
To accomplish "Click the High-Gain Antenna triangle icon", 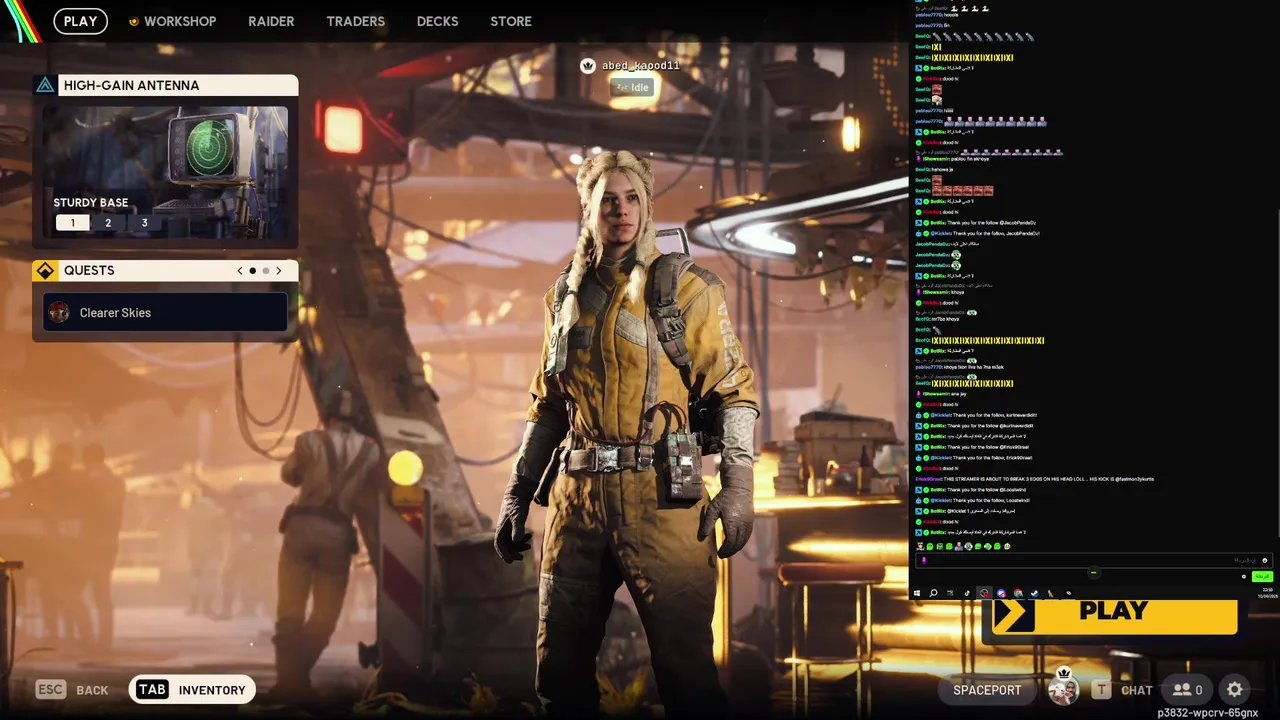I will click(x=45, y=85).
